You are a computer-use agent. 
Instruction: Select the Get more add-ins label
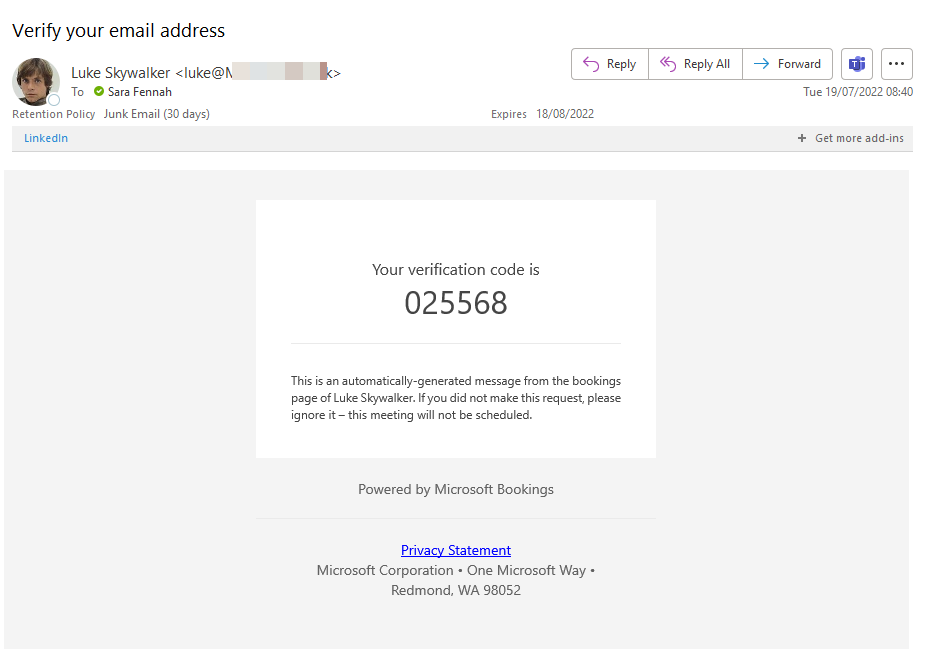859,139
